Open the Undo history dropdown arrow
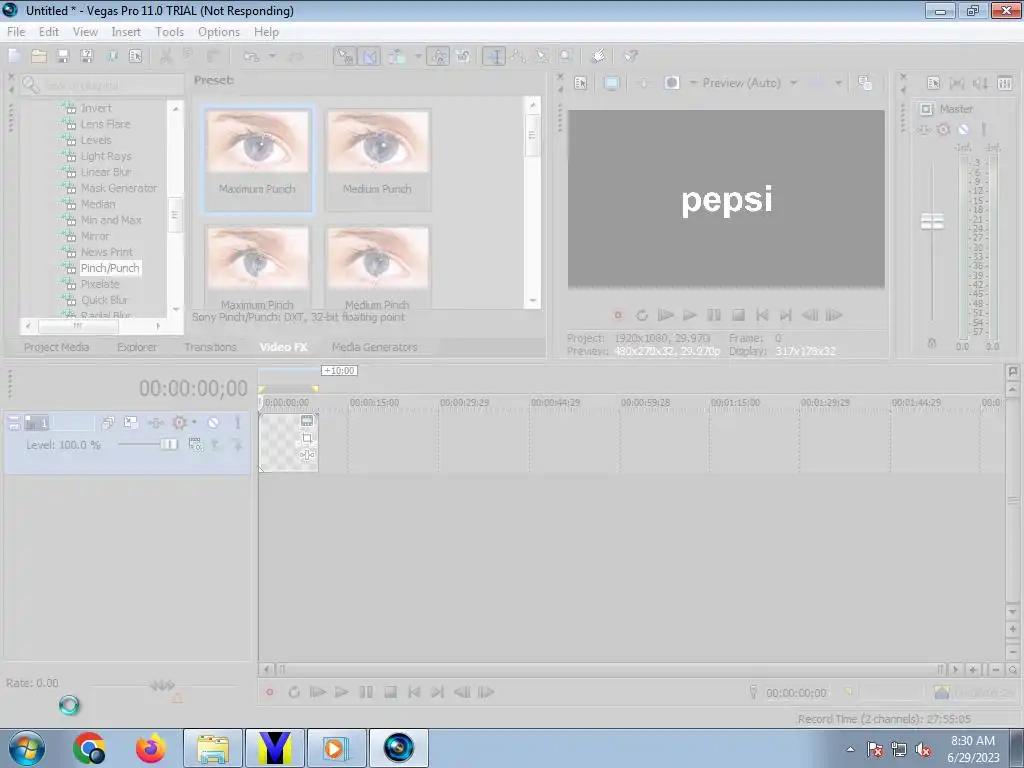Image resolution: width=1024 pixels, height=768 pixels. [272, 56]
